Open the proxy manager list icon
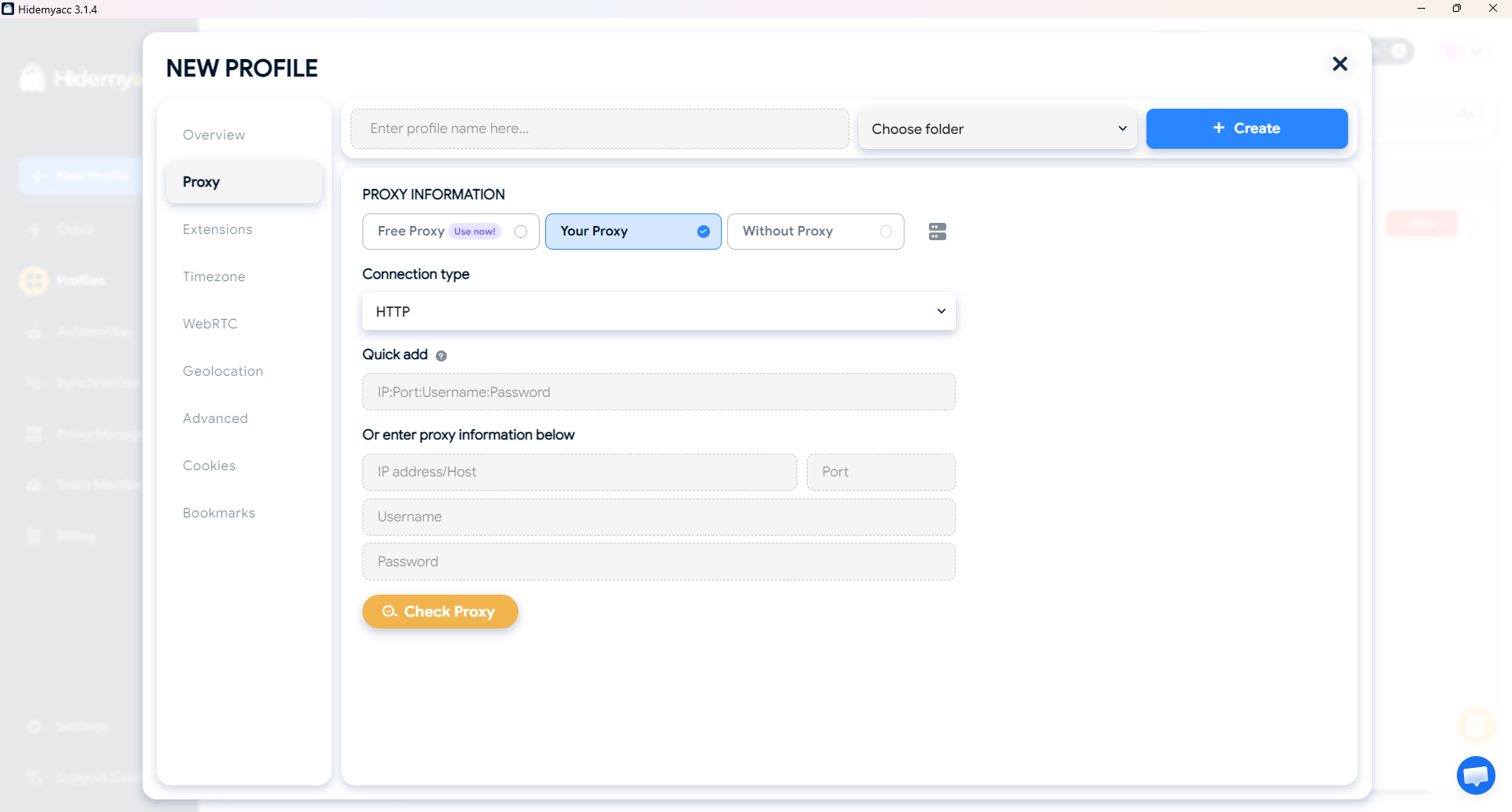Image resolution: width=1512 pixels, height=812 pixels. pyautogui.click(x=937, y=232)
